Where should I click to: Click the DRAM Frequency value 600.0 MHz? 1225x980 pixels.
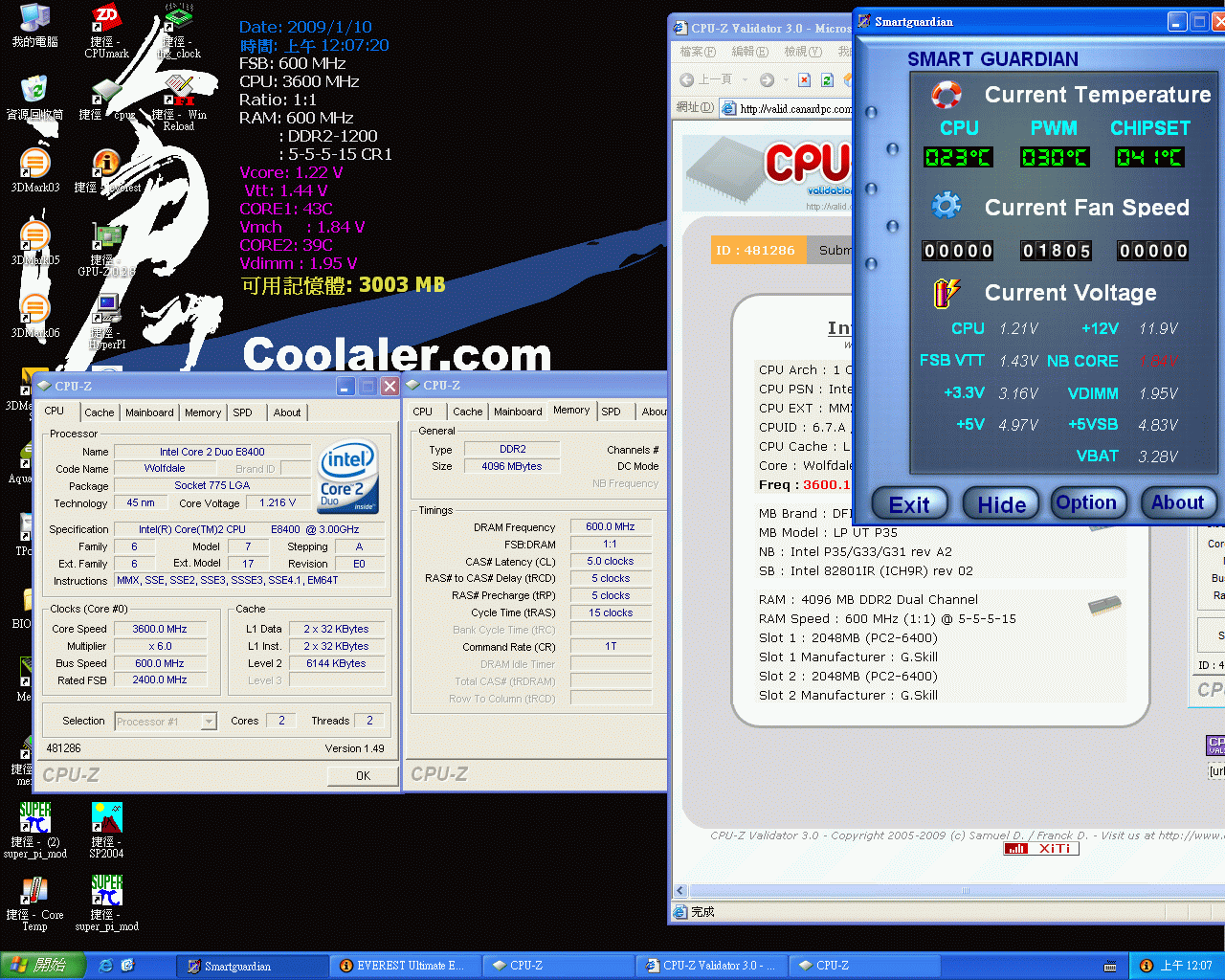(611, 526)
